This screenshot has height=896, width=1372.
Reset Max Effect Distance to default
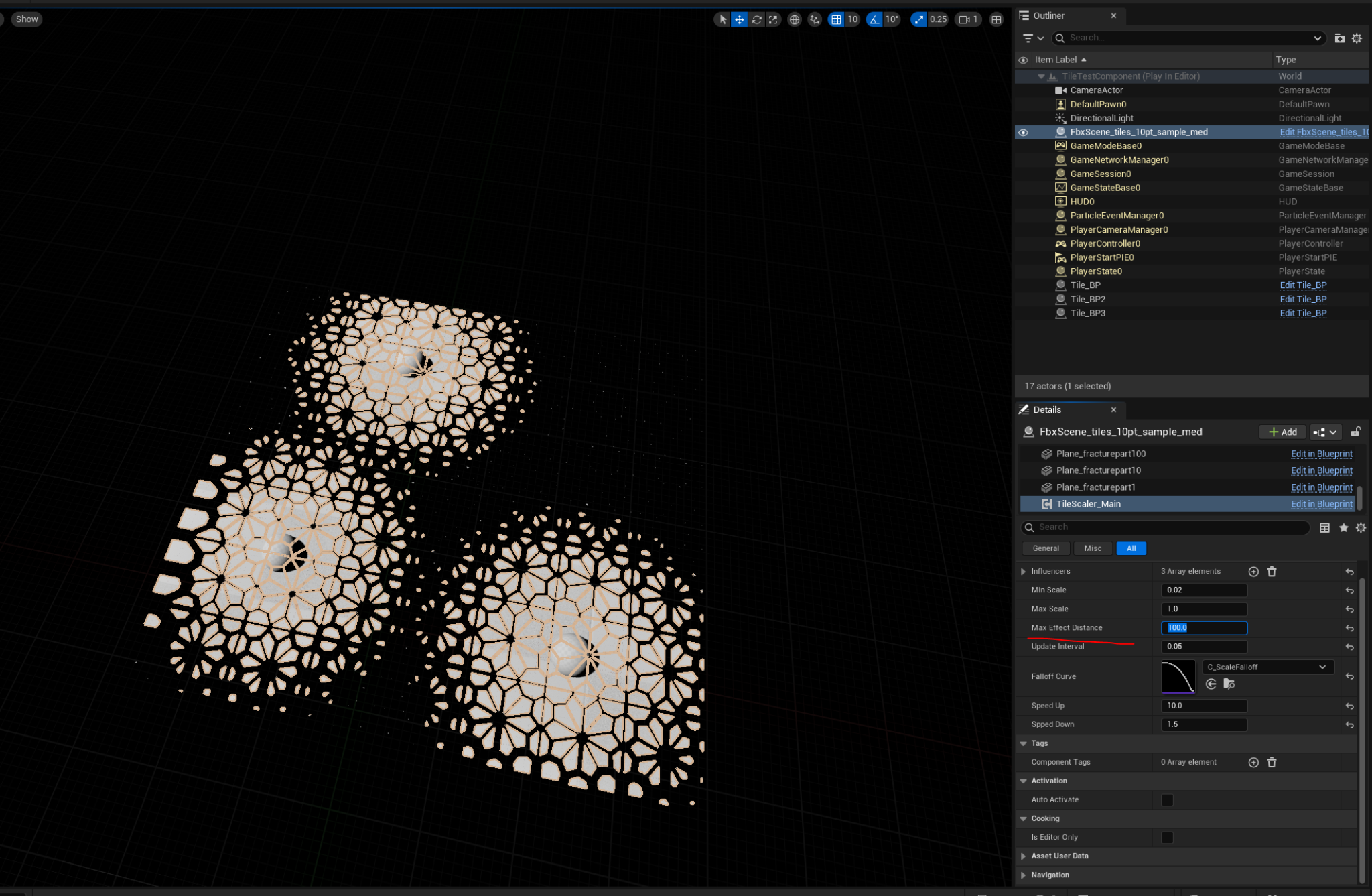tap(1349, 628)
